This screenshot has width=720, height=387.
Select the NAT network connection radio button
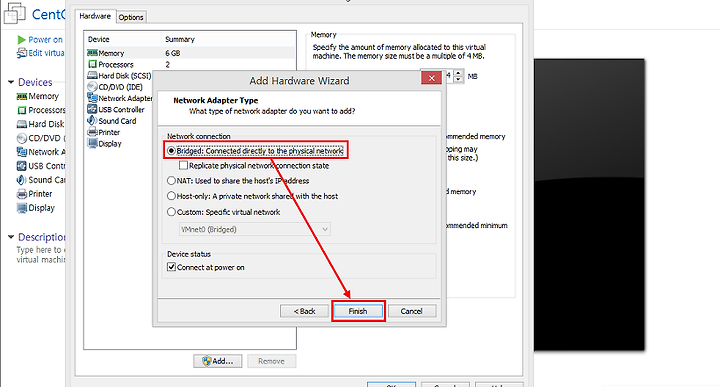pos(171,181)
